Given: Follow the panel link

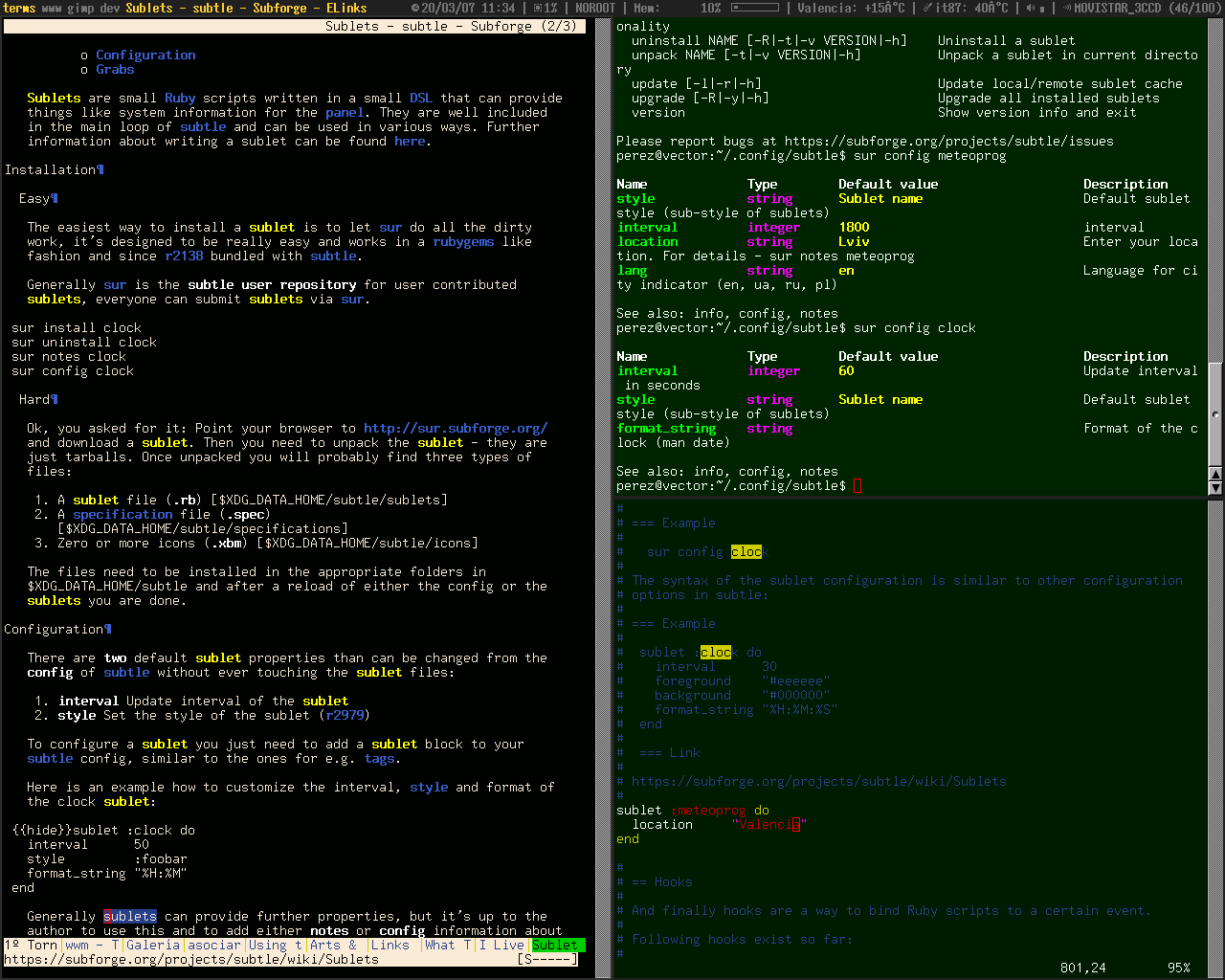Looking at the screenshot, I should 345,112.
